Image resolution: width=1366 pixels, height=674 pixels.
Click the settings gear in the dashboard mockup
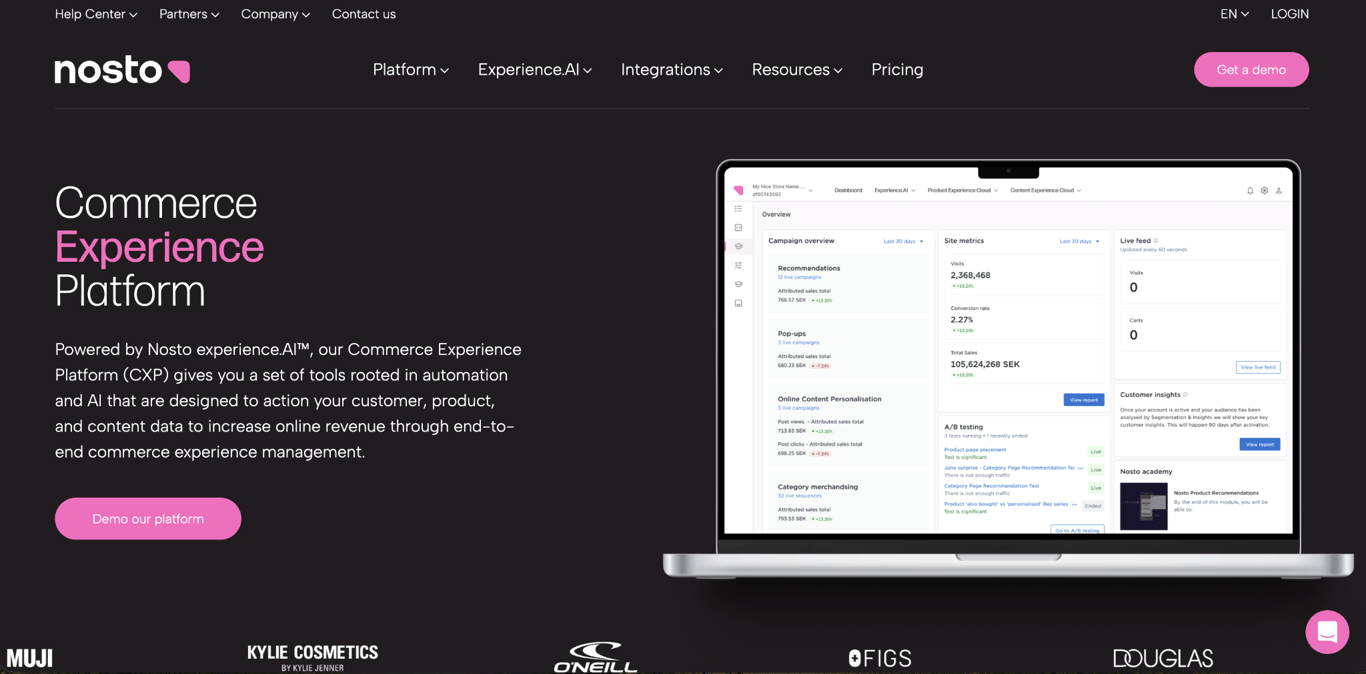tap(1264, 190)
